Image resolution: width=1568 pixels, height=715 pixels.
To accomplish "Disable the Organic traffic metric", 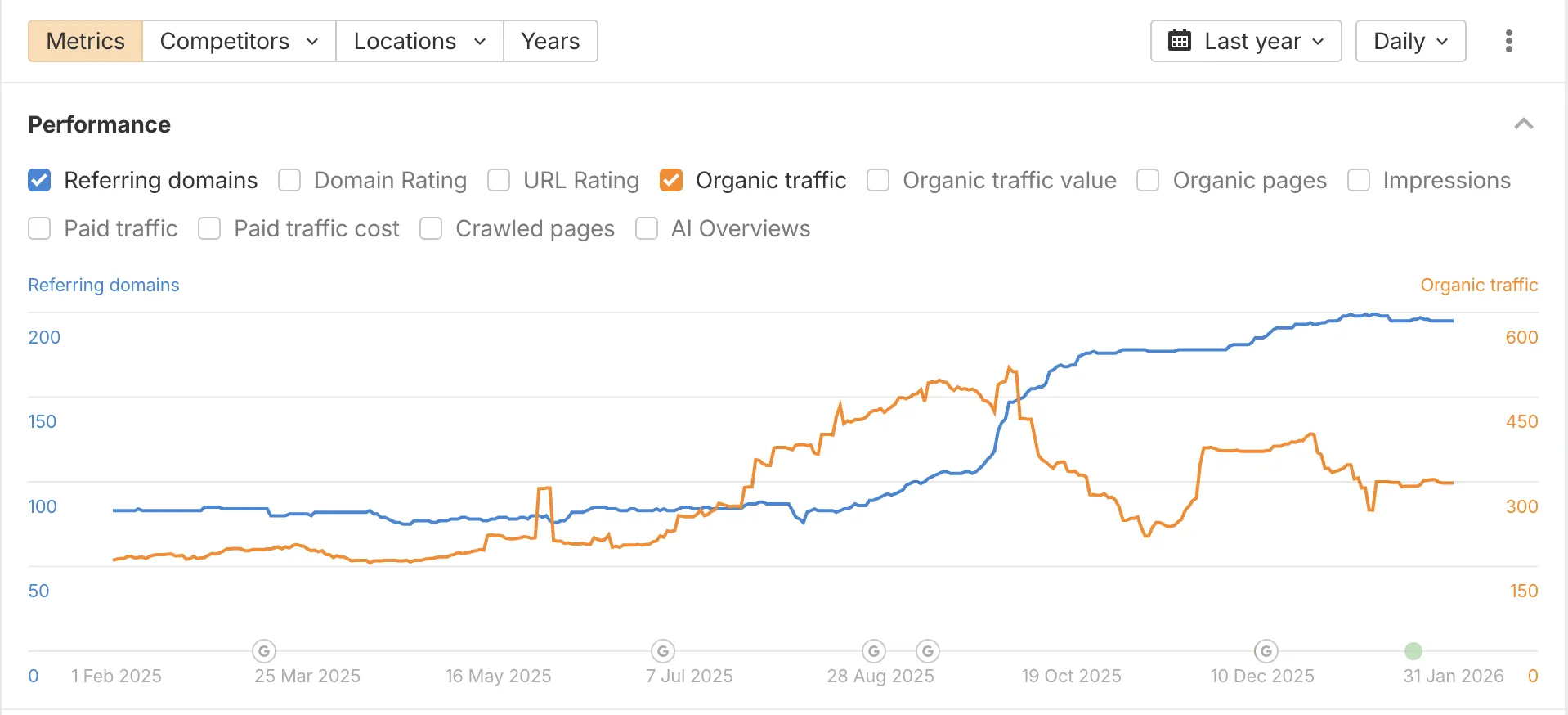I will click(671, 180).
